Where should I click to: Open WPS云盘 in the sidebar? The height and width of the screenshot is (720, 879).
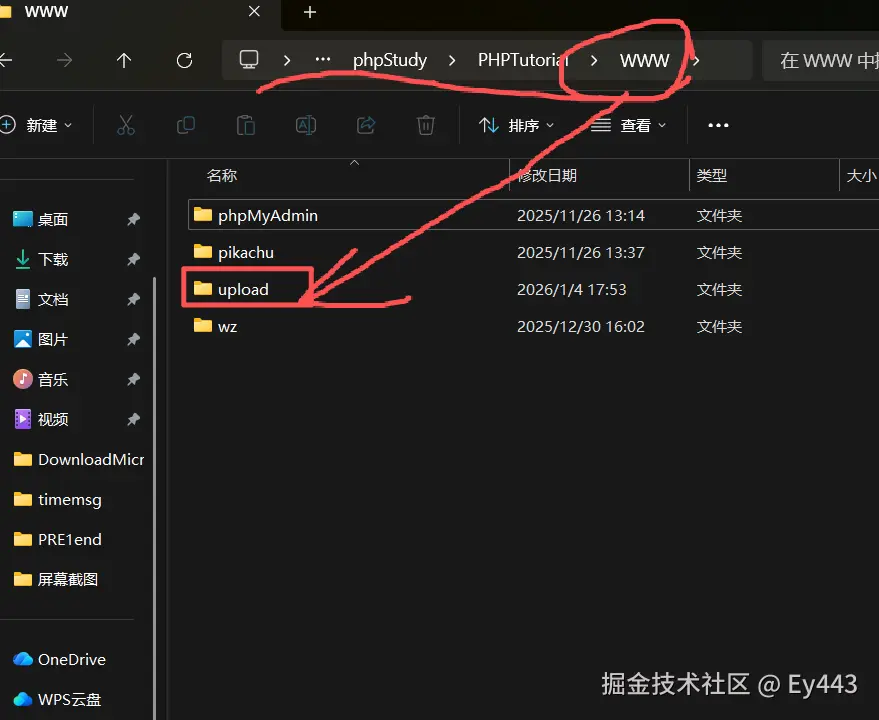(x=57, y=699)
